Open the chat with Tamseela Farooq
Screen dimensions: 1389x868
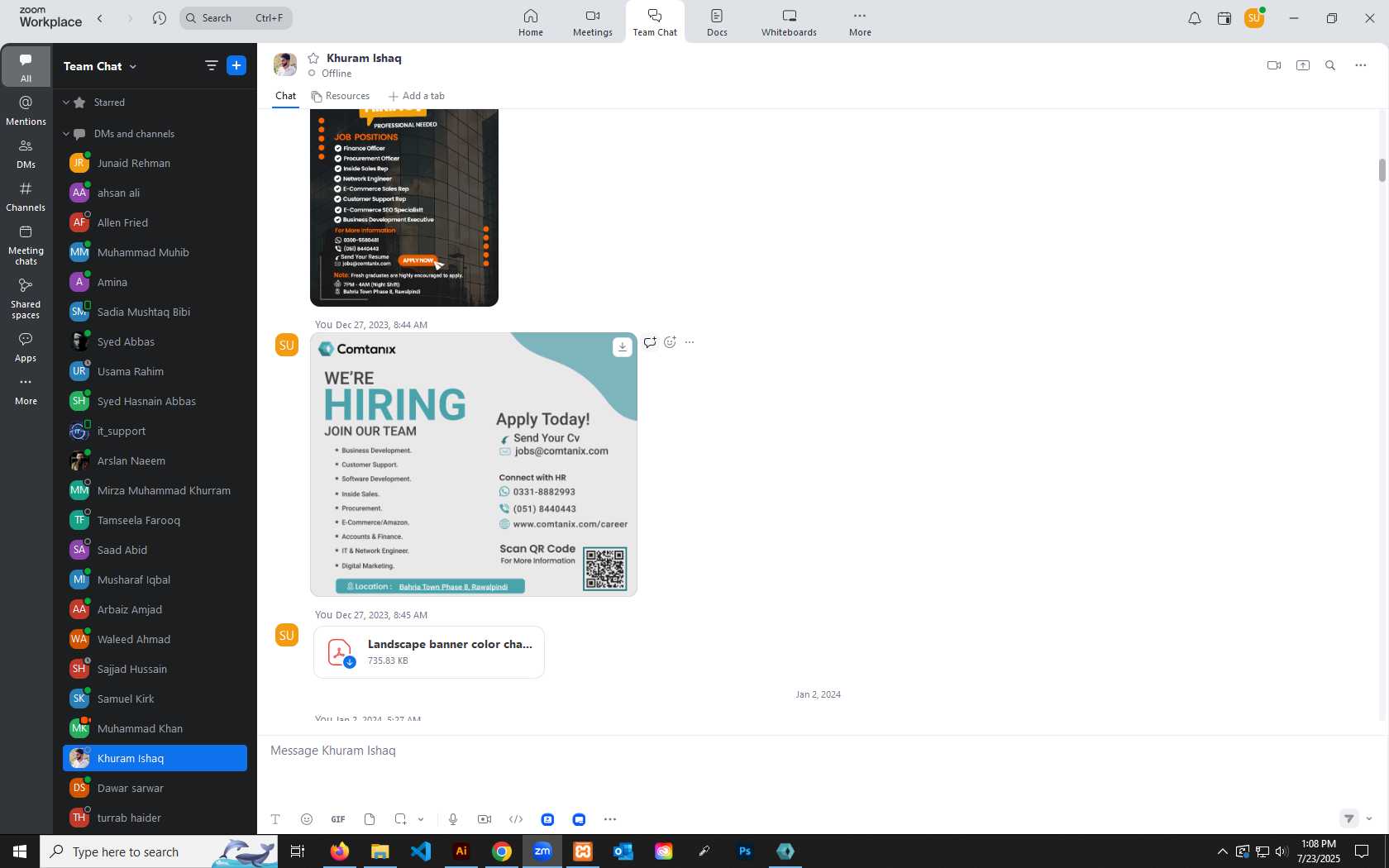[155, 520]
